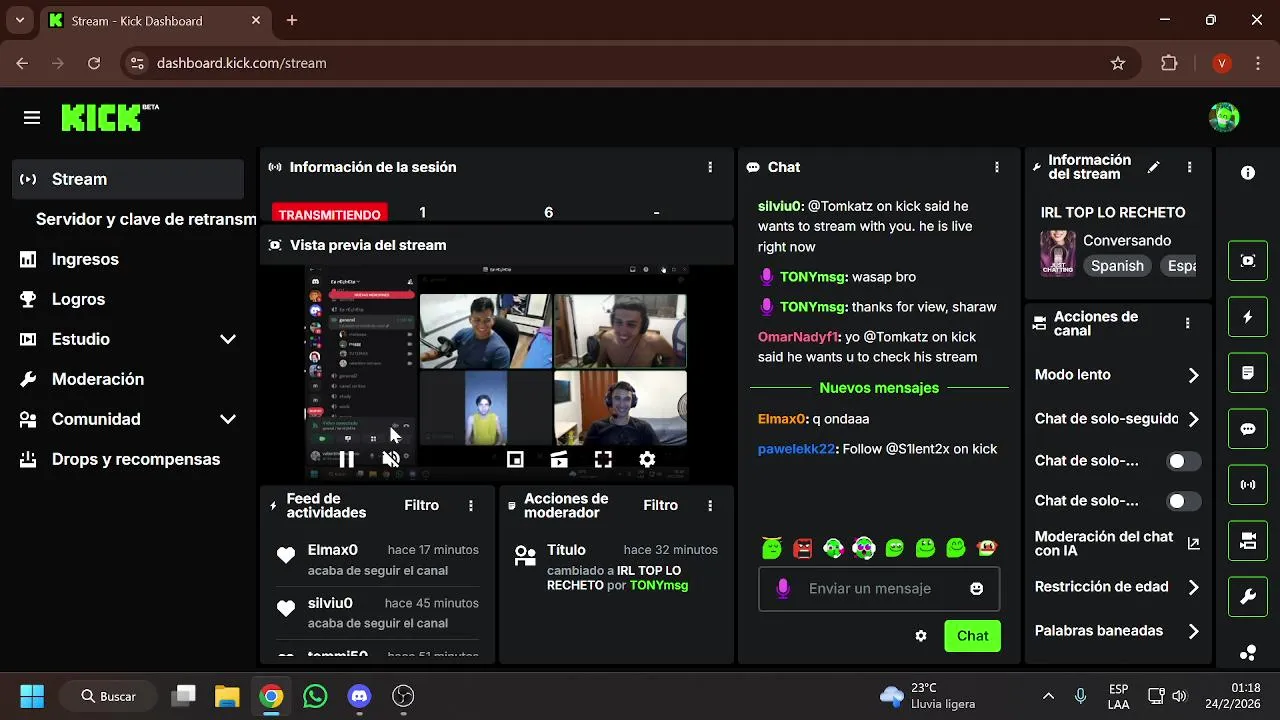Open Palabras baneadas settings arrow
This screenshot has height=720, width=1280.
pyautogui.click(x=1193, y=631)
